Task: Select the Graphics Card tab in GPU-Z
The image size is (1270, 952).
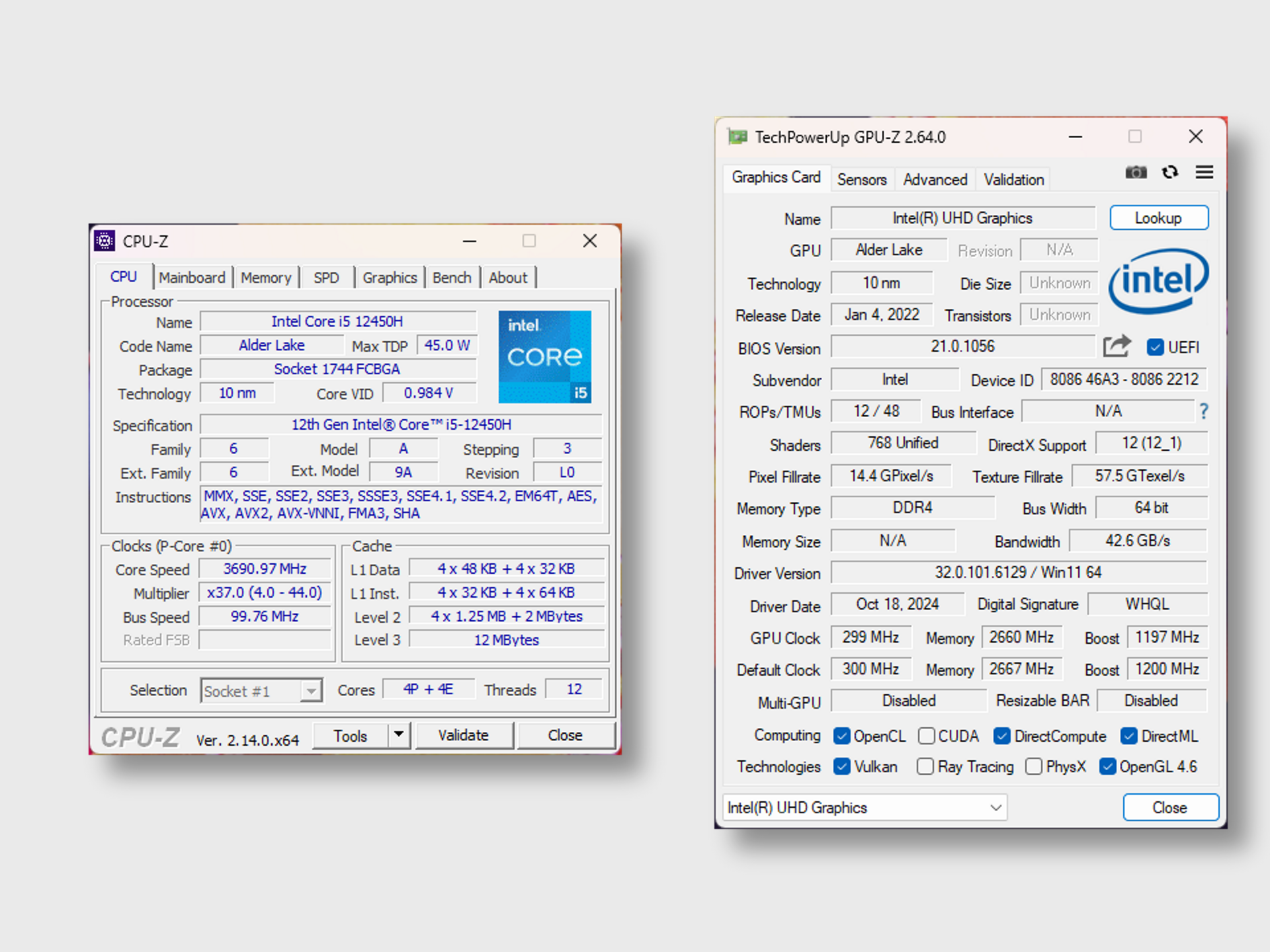Action: click(x=777, y=177)
